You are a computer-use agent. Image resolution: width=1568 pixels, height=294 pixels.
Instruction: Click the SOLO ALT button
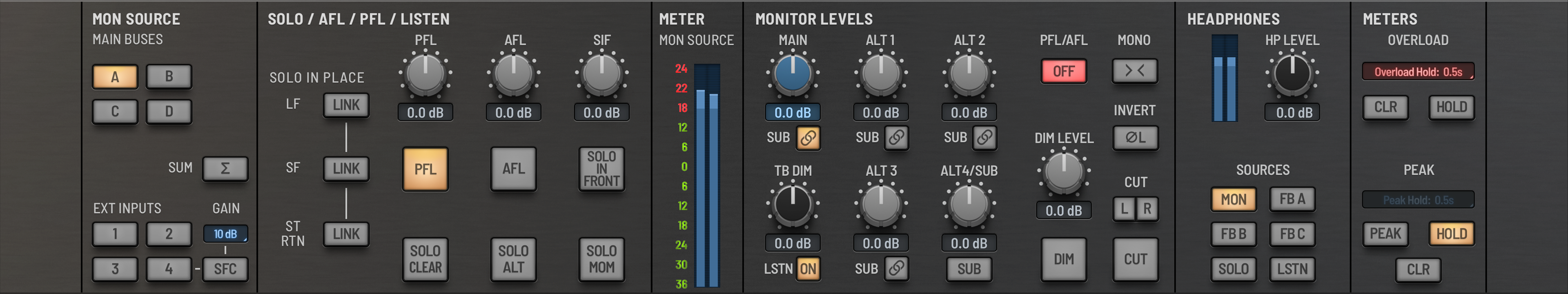tap(514, 259)
